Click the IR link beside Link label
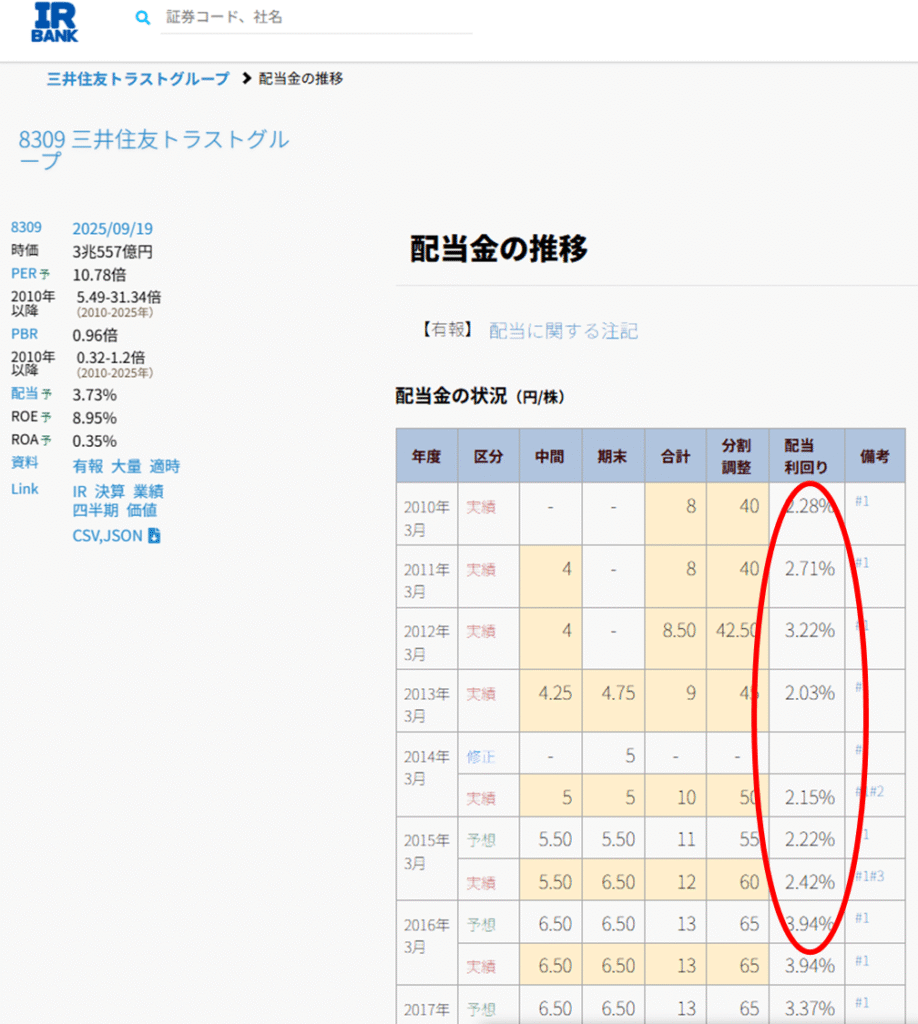Viewport: 918px width, 1024px height. click(x=80, y=492)
